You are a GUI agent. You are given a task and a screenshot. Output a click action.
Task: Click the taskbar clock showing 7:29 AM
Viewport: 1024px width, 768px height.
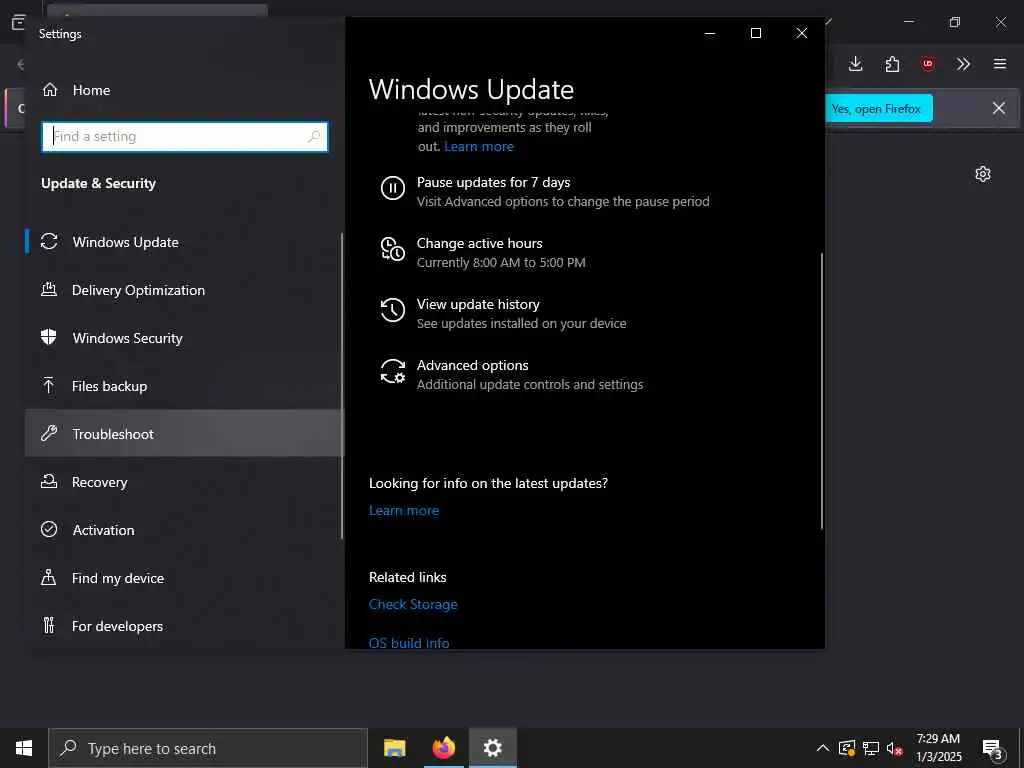[x=938, y=748]
